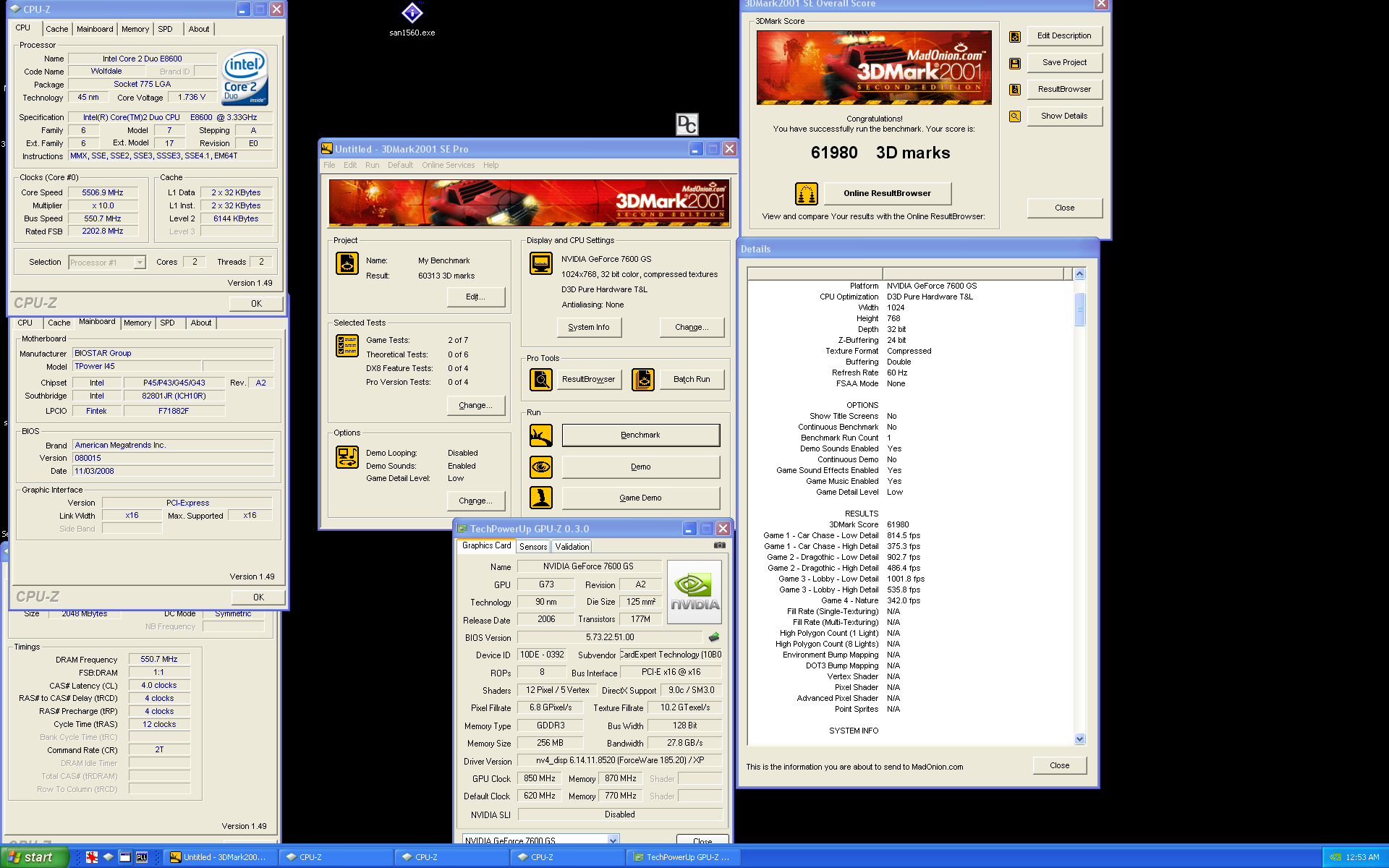1389x868 pixels.
Task: Click the project Edit... button
Action: [x=475, y=297]
